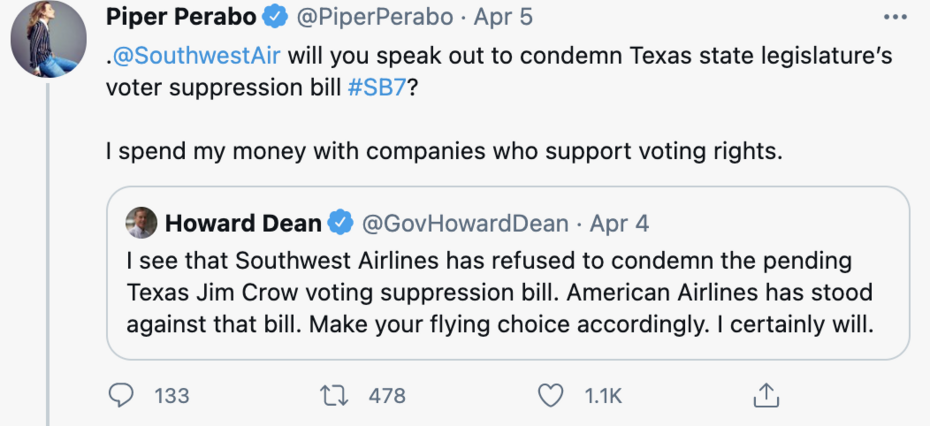Open the share tweet icon
The width and height of the screenshot is (930, 426).
[x=766, y=396]
